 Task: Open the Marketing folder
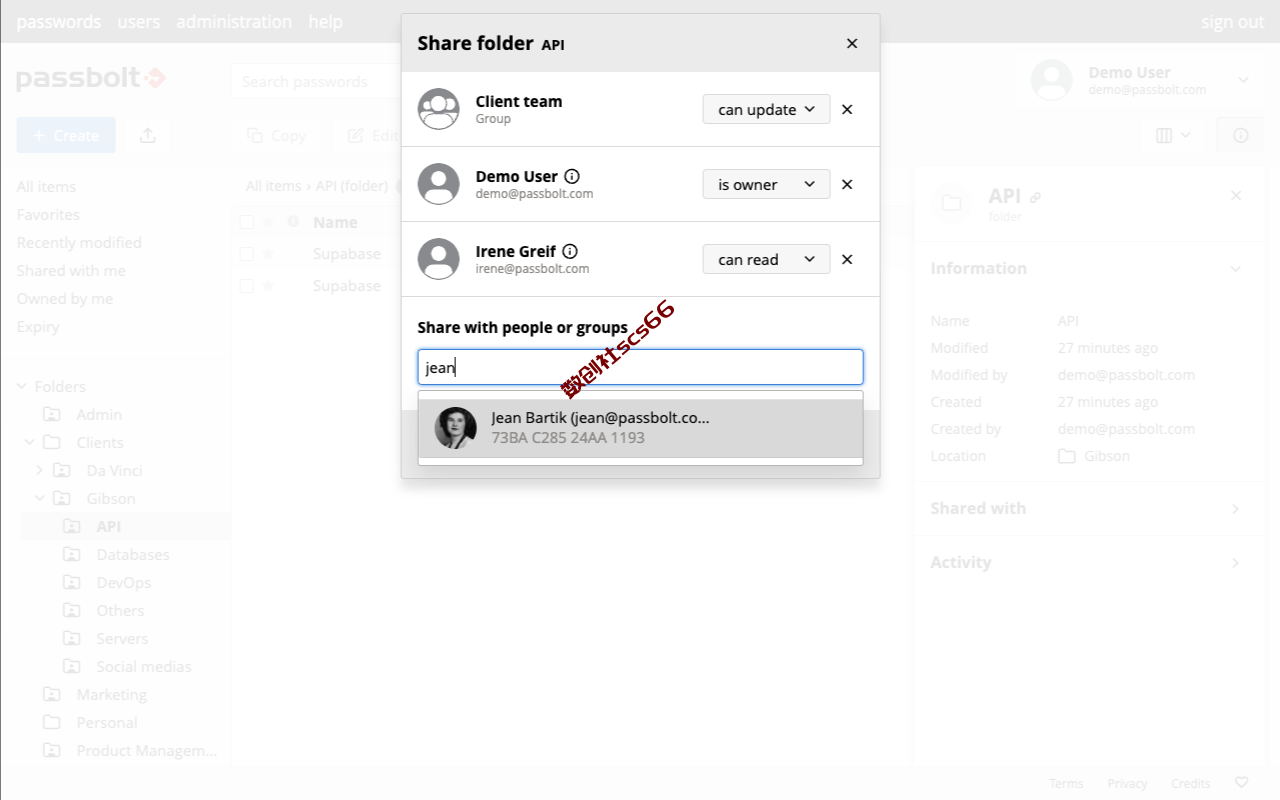pyautogui.click(x=111, y=694)
